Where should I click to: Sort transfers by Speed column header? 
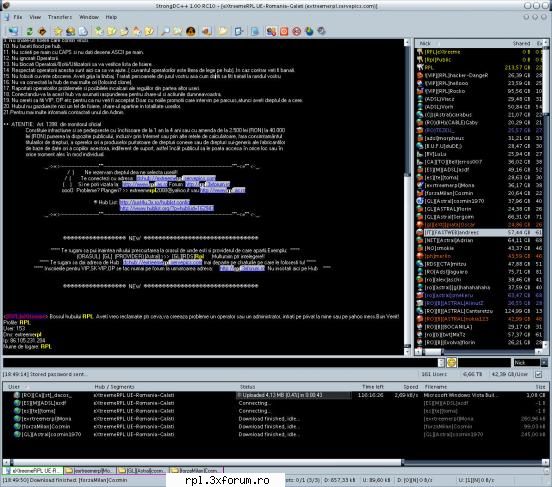point(410,387)
